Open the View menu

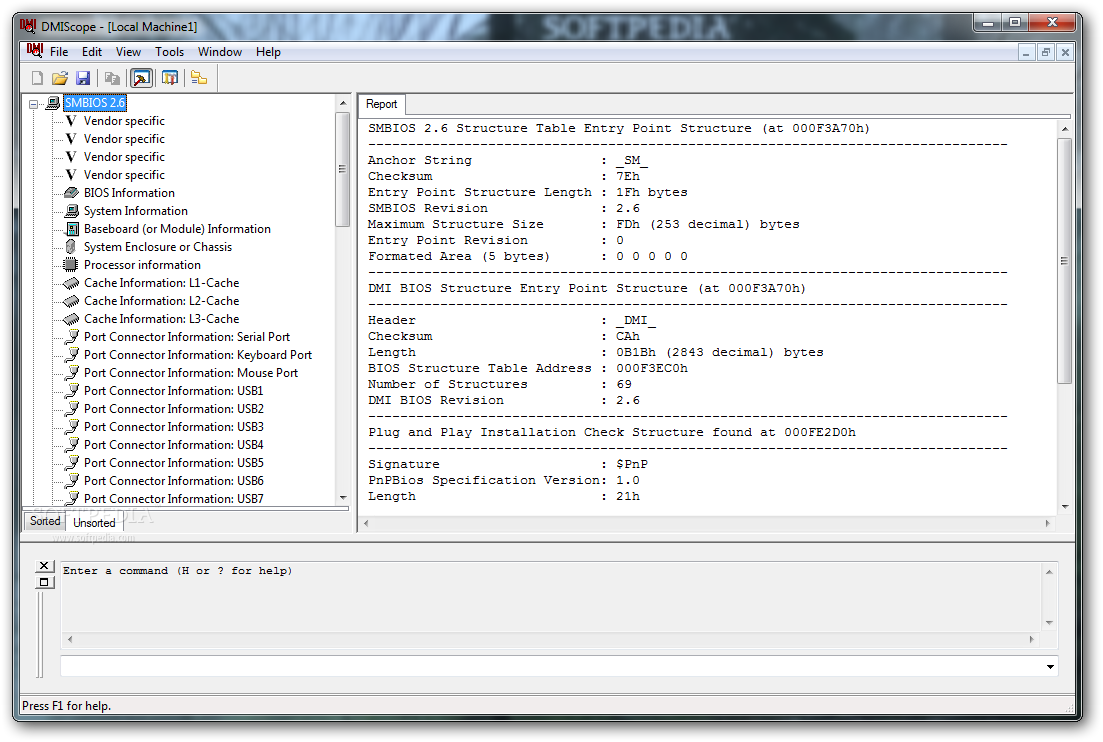128,51
